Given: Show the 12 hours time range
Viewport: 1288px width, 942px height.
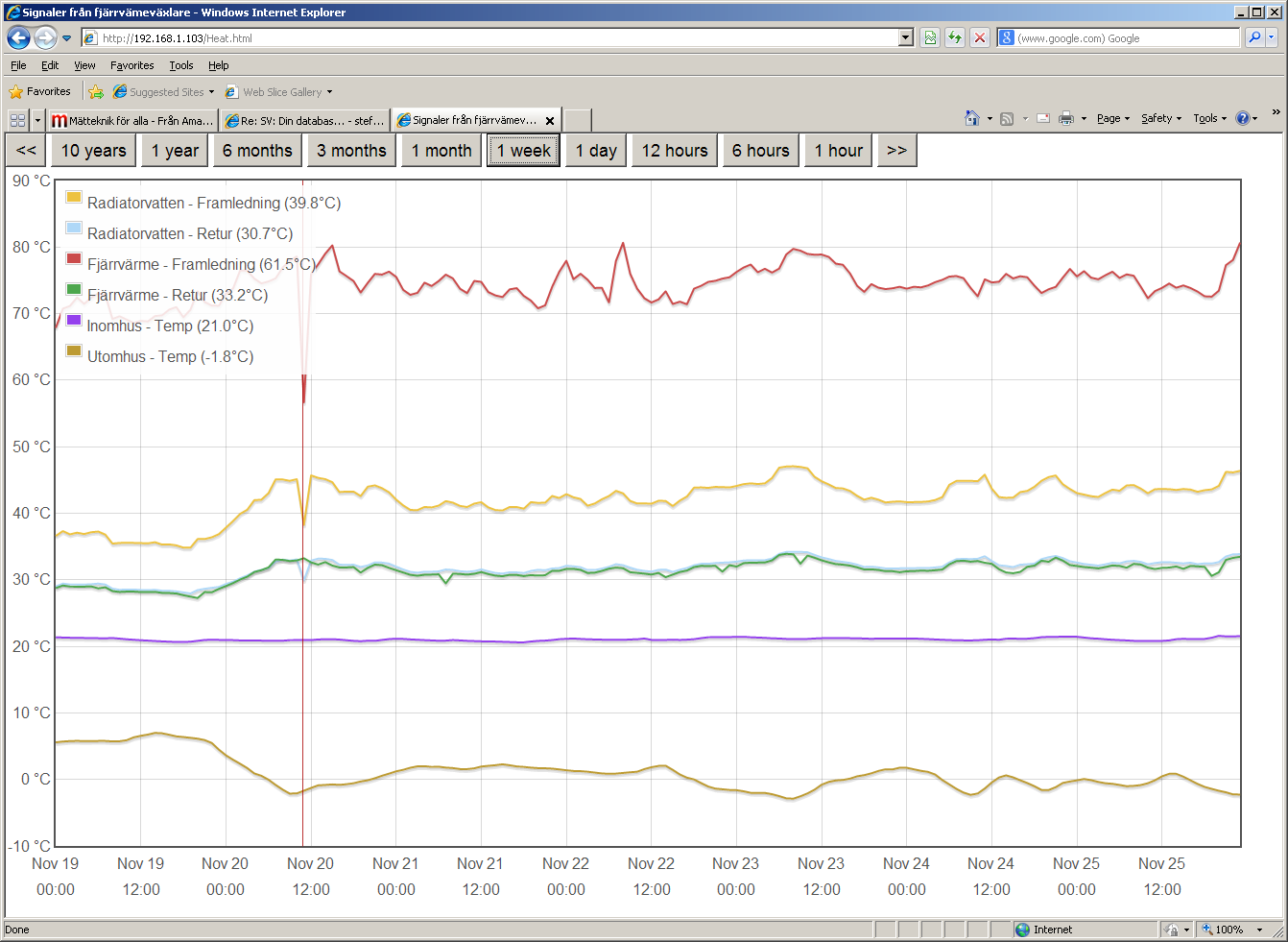Looking at the screenshot, I should [x=674, y=151].
